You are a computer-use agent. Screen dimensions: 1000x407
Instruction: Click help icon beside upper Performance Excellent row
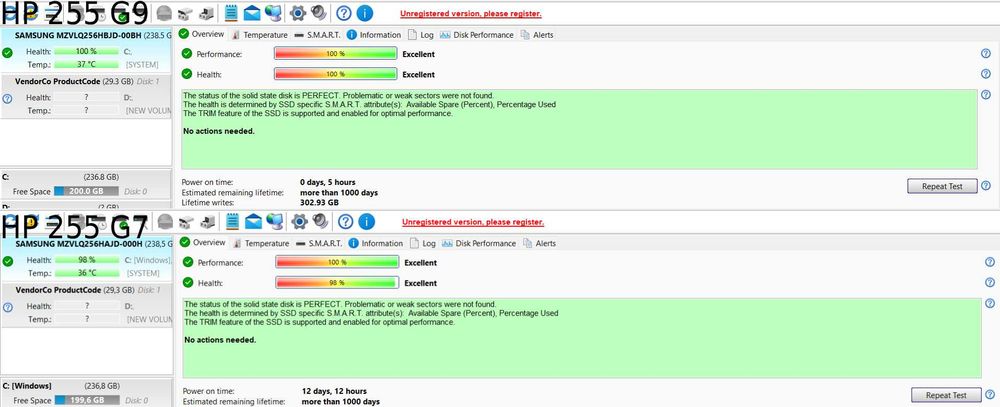coord(985,54)
